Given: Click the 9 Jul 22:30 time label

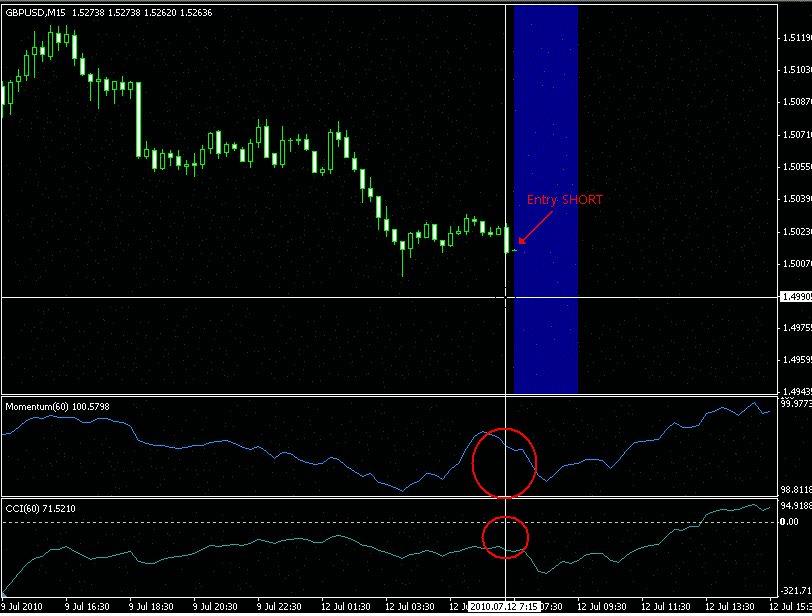Looking at the screenshot, I should pos(280,607).
